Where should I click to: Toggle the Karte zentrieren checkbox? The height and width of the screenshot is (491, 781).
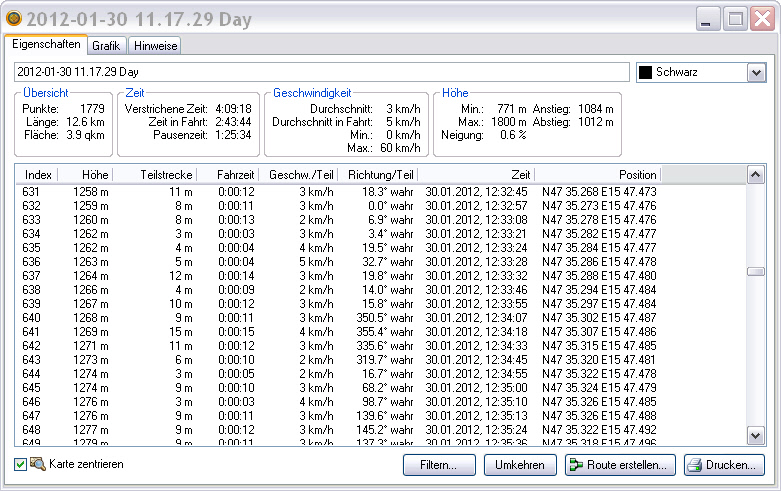21,464
